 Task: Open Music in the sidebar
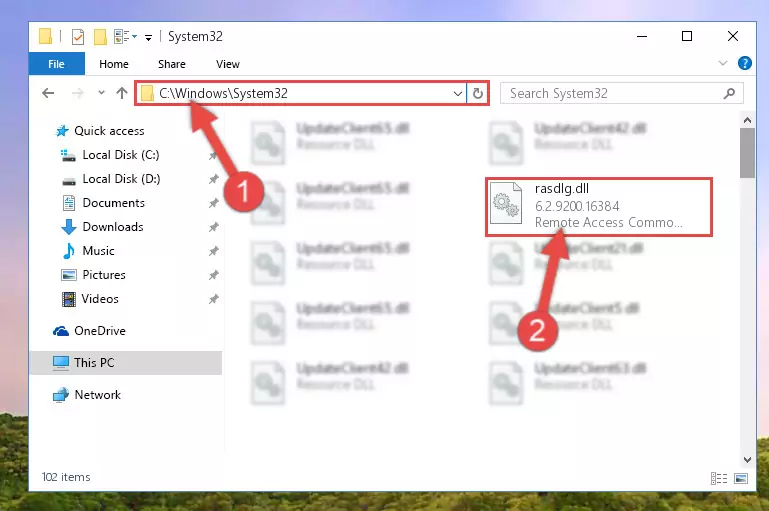pyautogui.click(x=98, y=251)
